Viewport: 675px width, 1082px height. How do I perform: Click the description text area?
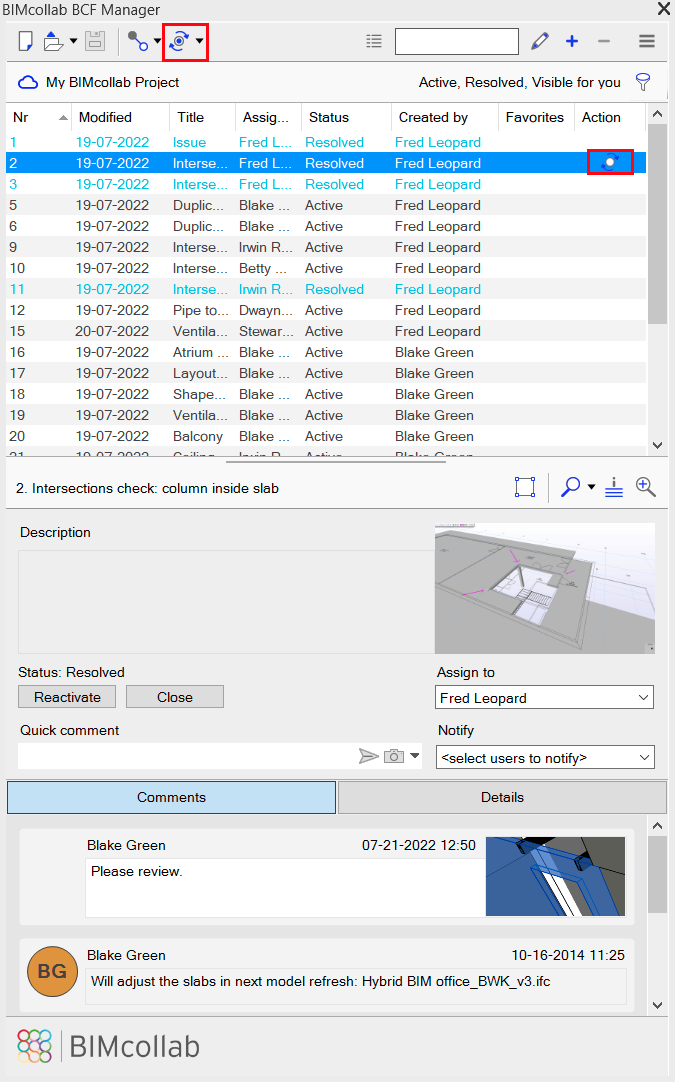click(x=226, y=602)
